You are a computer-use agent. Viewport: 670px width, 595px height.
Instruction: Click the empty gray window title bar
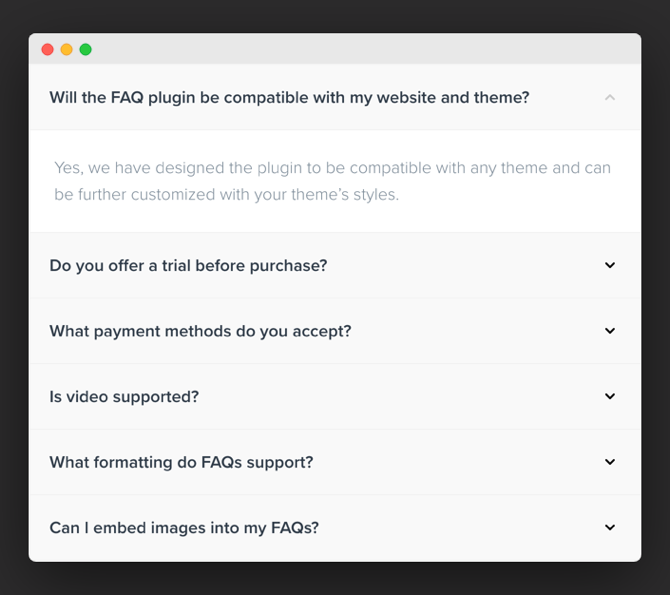(363, 49)
